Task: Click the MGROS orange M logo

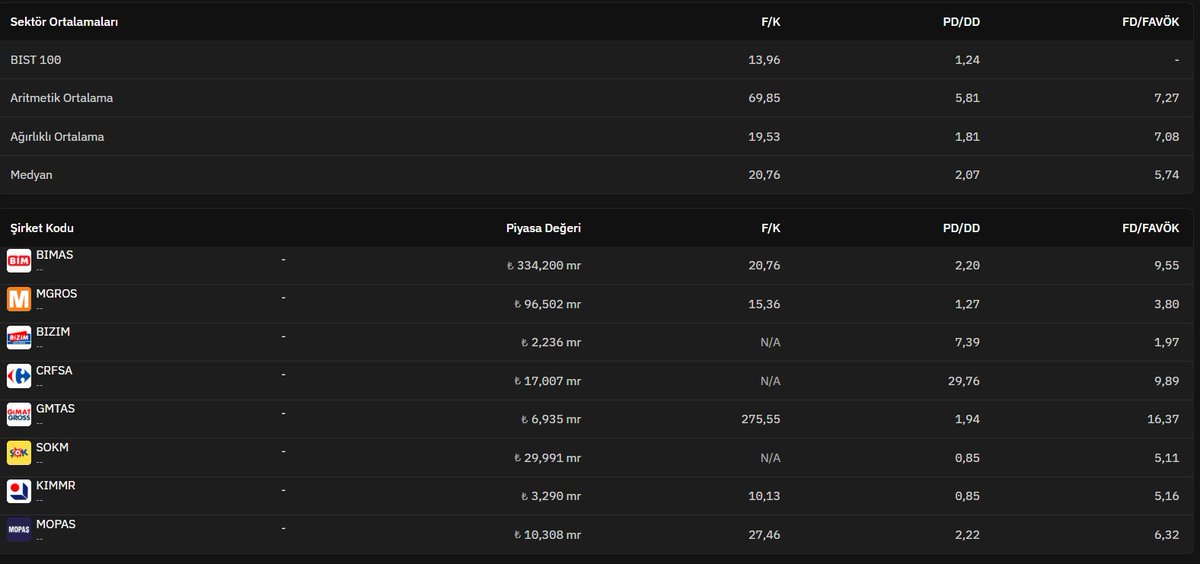Action: tap(19, 300)
